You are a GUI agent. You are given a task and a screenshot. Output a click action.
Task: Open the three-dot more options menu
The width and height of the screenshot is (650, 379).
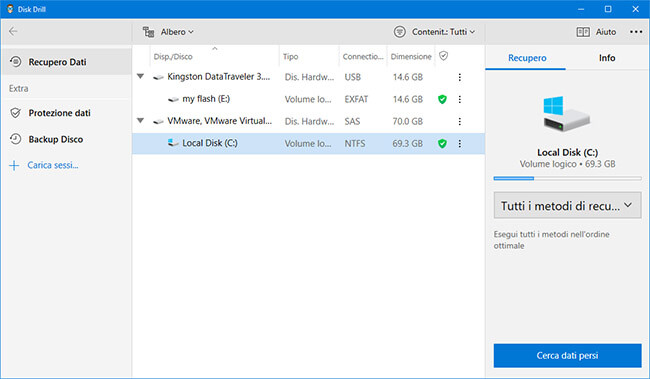pos(636,32)
